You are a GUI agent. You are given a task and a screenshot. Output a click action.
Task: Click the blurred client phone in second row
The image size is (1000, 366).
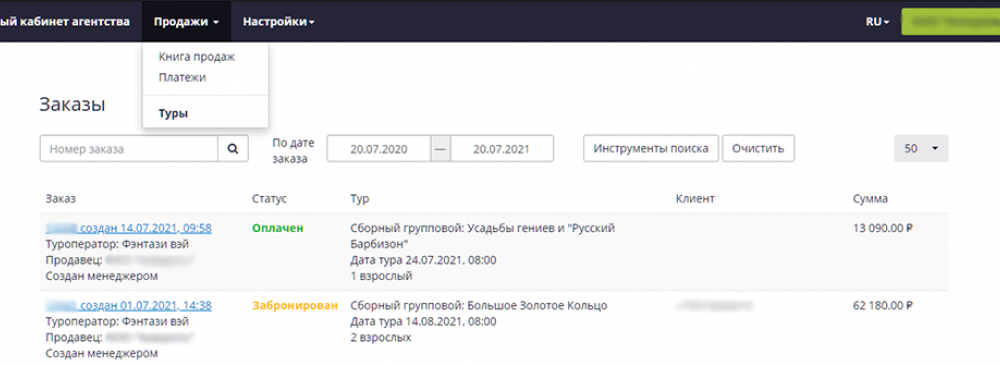[714, 306]
